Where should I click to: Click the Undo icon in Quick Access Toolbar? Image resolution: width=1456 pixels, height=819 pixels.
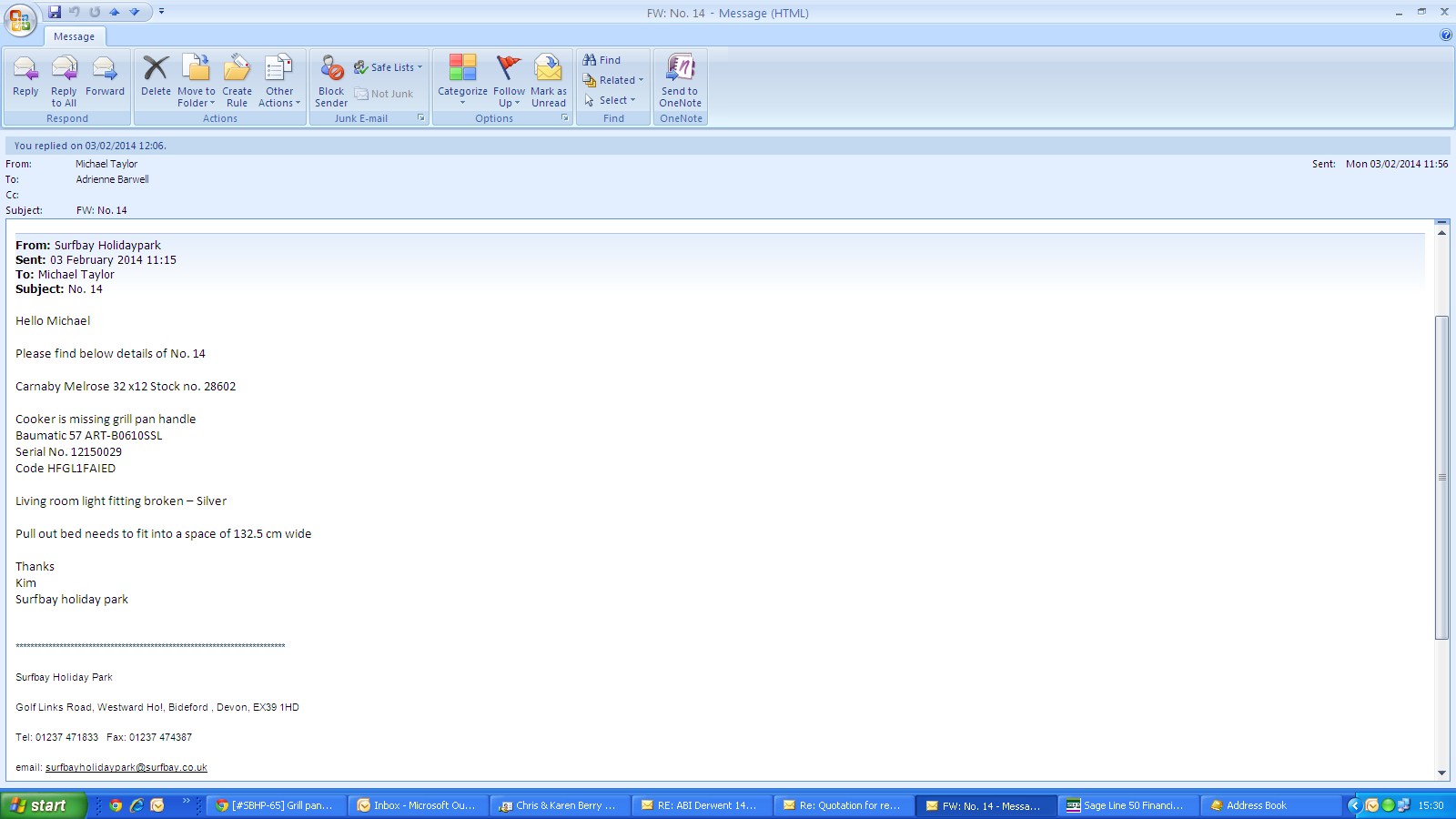click(x=75, y=12)
